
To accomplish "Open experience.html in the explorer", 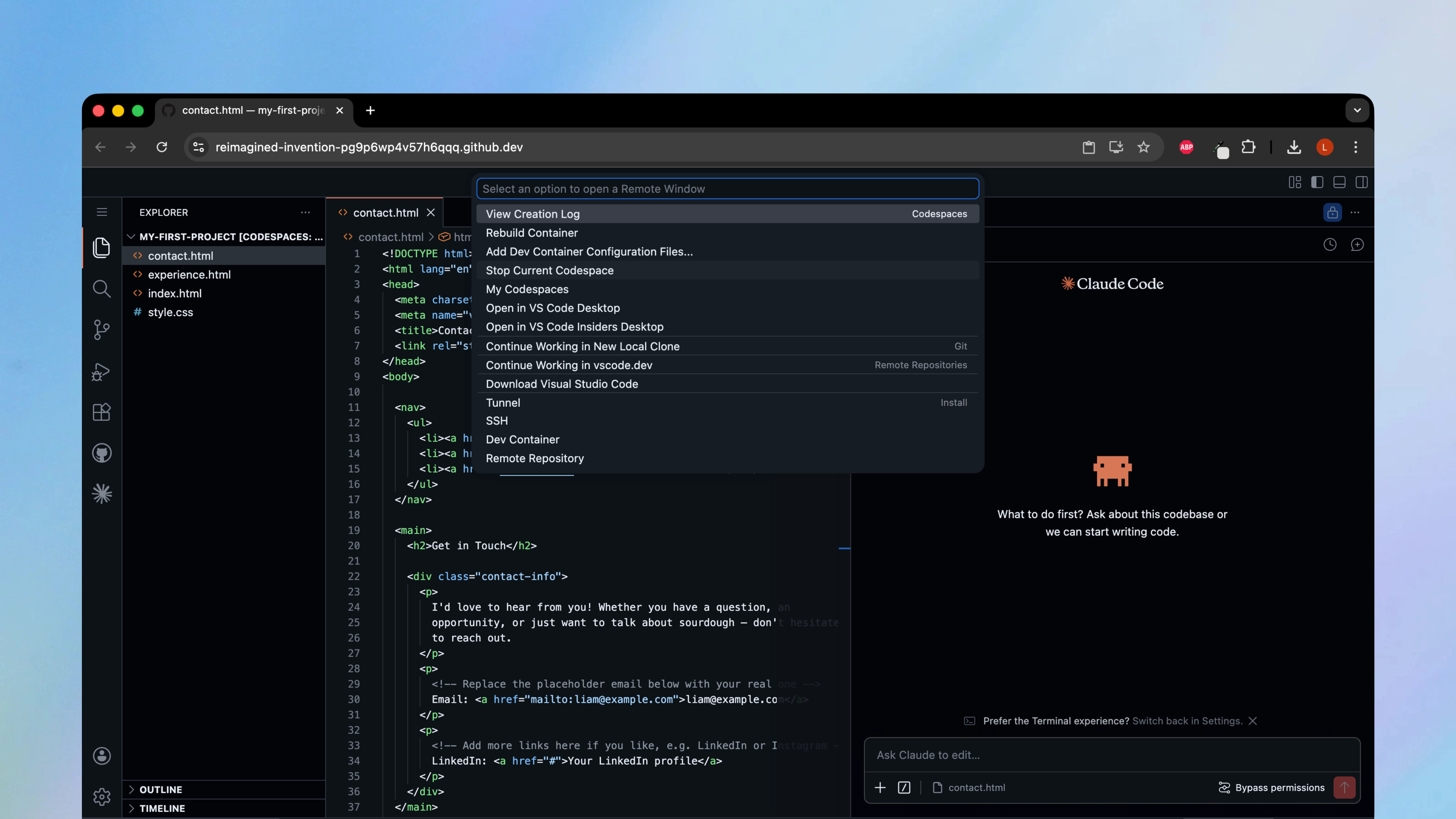I will (189, 274).
